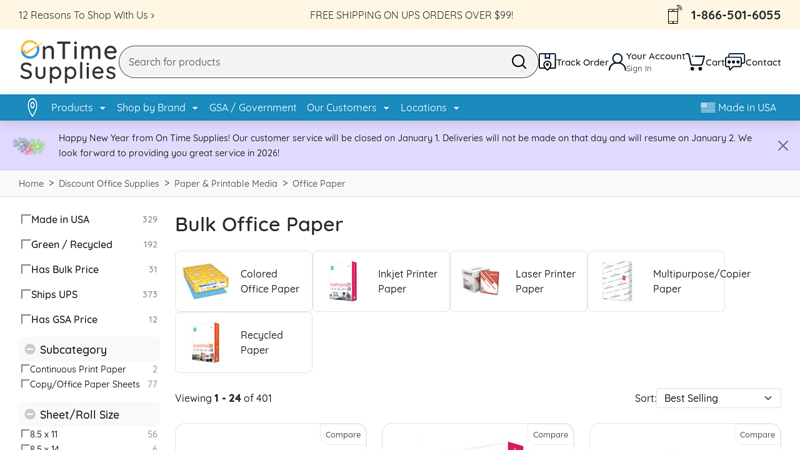The image size is (800, 450).
Task: Click the fireworks image in announcement banner
Action: tap(29, 145)
